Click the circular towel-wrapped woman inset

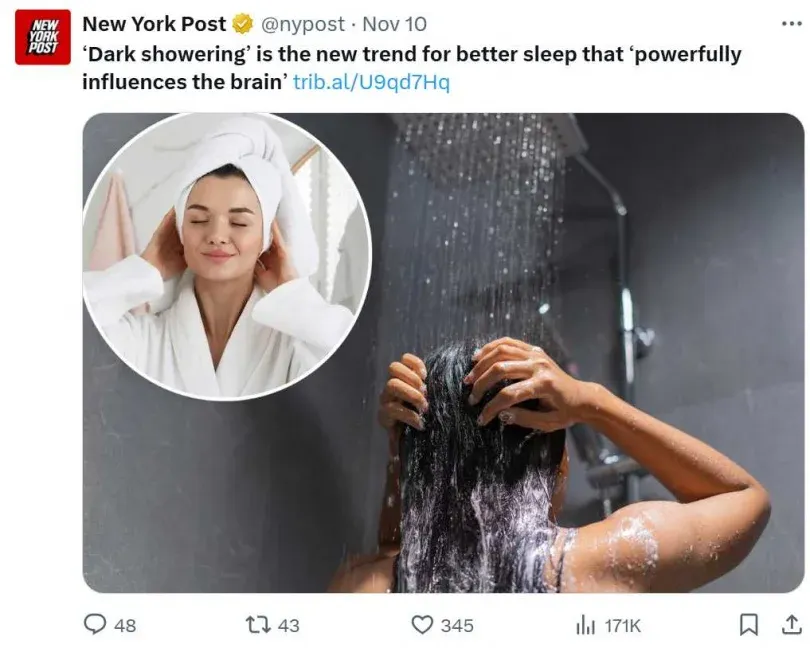226,256
